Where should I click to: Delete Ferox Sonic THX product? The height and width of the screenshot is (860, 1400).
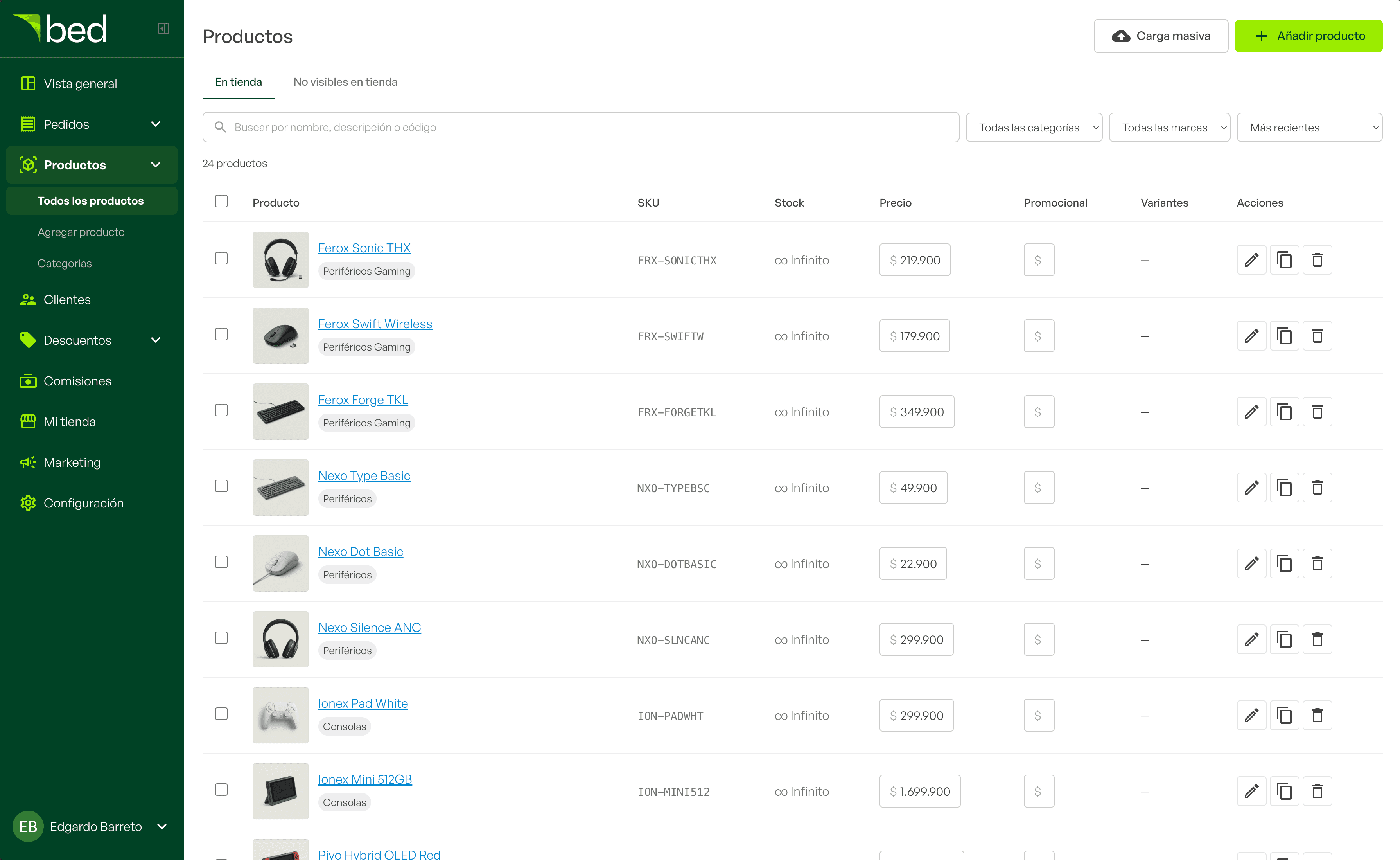click(x=1317, y=260)
